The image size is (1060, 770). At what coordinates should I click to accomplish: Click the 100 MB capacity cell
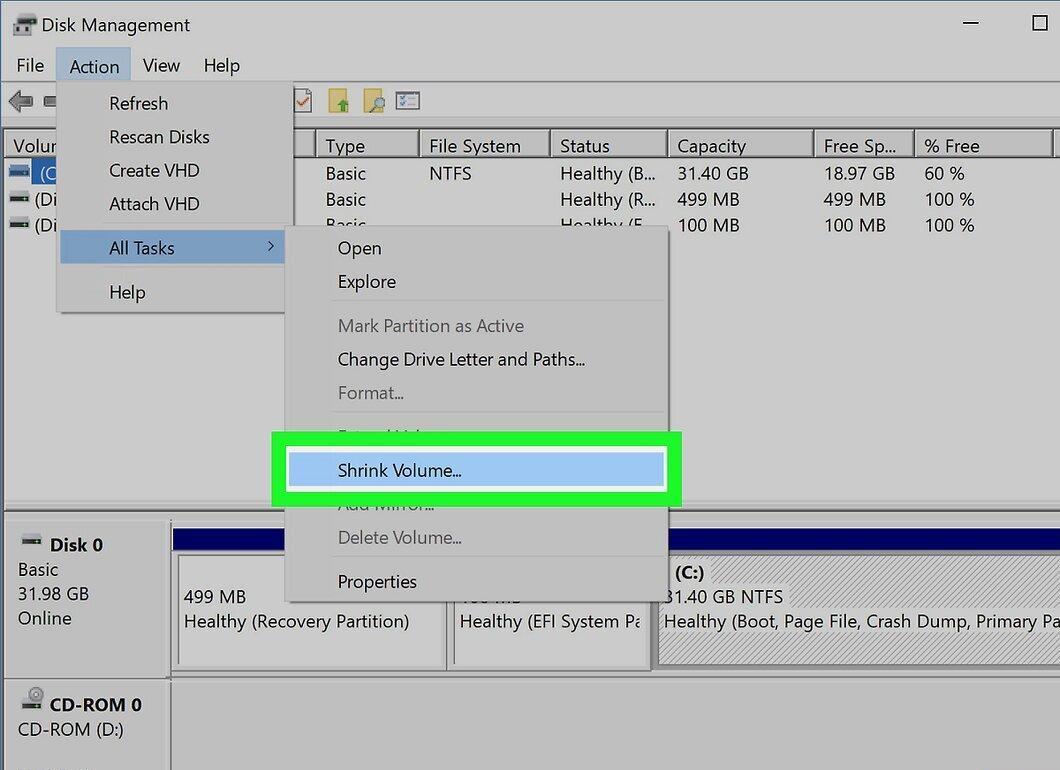coord(708,225)
